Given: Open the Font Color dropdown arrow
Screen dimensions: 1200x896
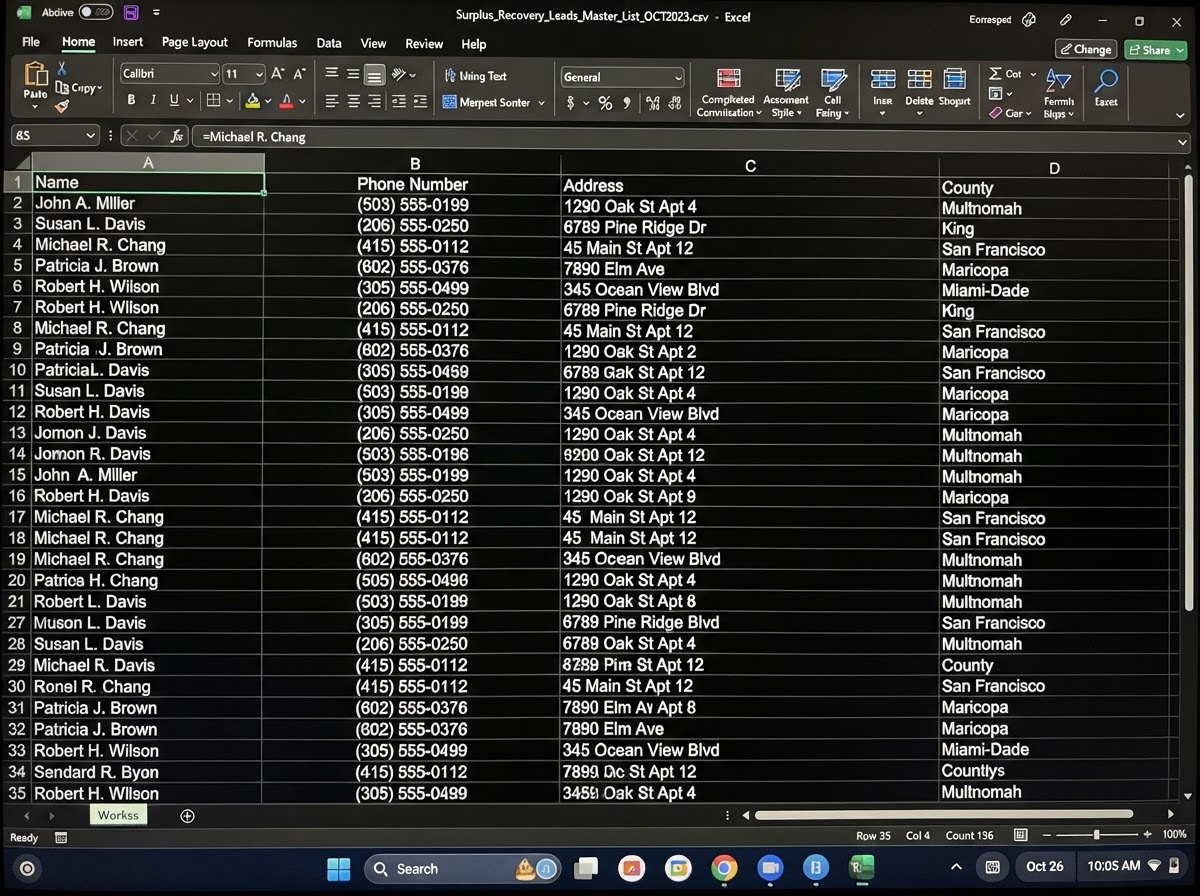Looking at the screenshot, I should coord(303,101).
